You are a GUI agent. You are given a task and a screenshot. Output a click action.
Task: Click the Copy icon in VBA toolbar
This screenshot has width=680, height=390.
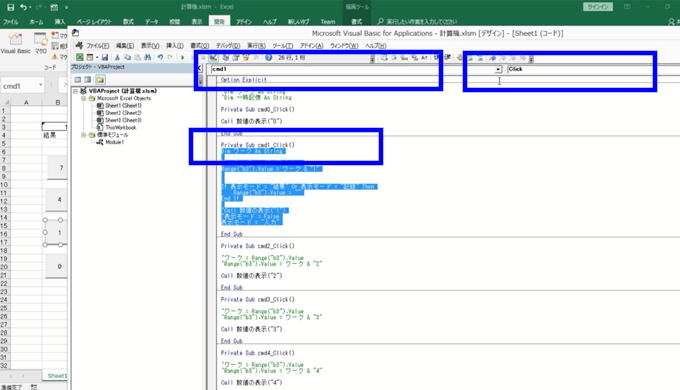(x=127, y=57)
